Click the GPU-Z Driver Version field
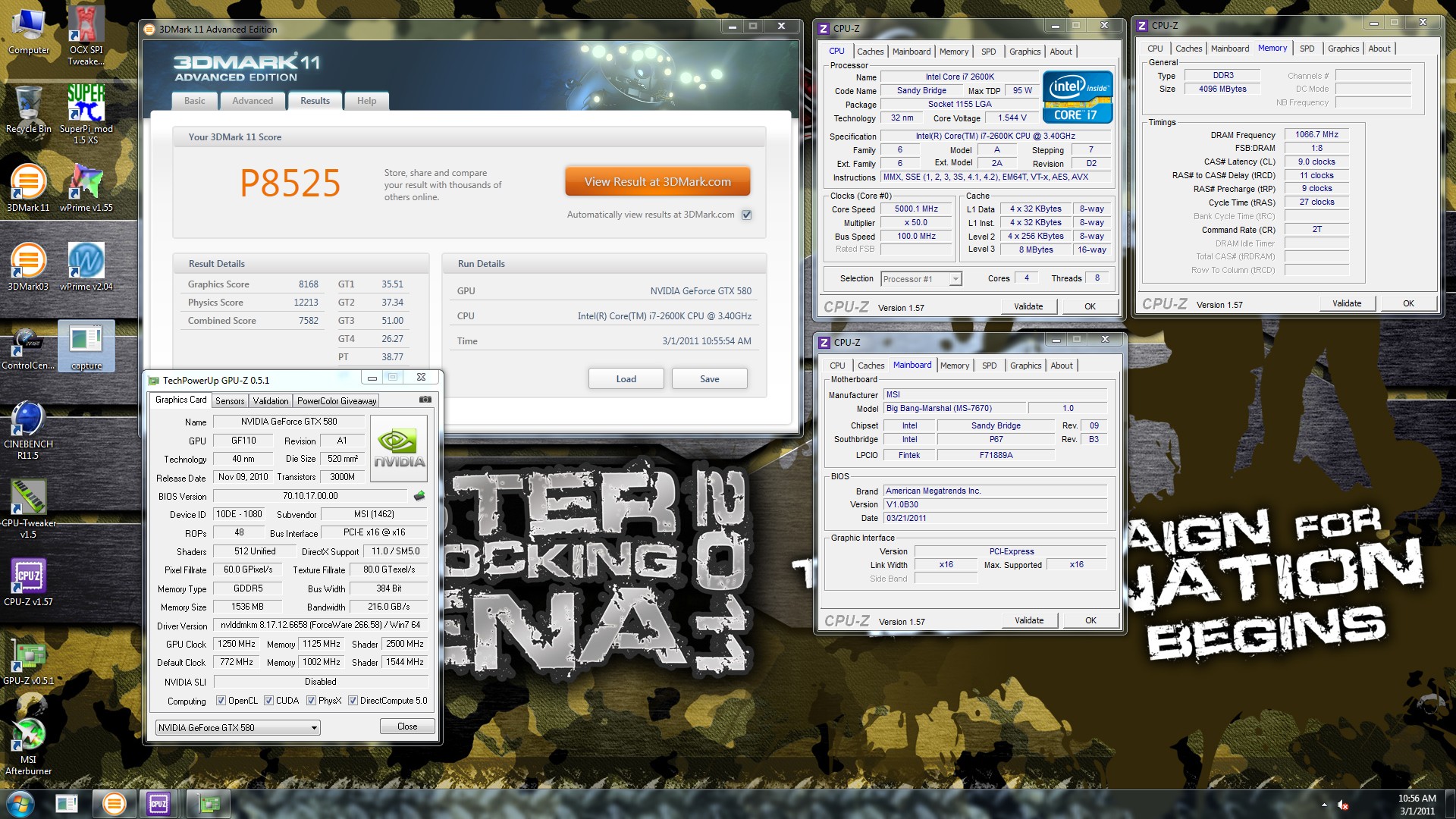1456x819 pixels. 320,626
